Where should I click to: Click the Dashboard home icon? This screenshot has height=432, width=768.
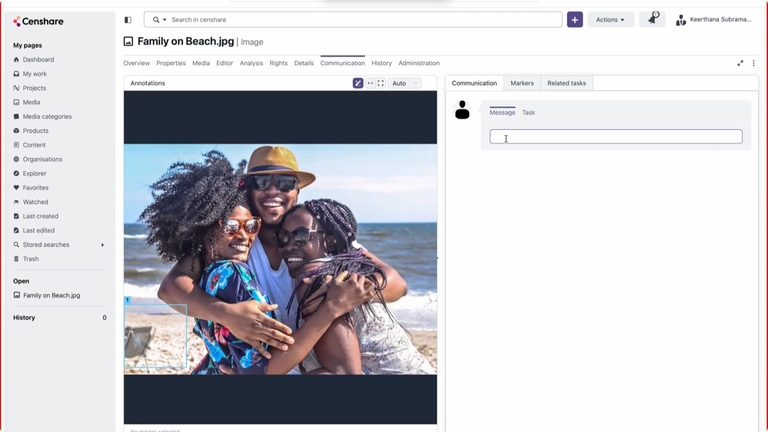pyautogui.click(x=16, y=60)
